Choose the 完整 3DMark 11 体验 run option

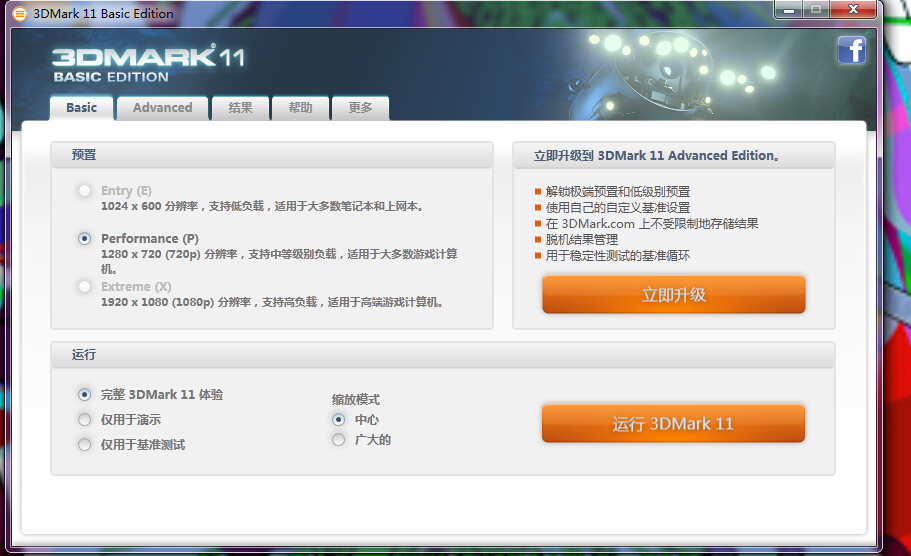85,394
